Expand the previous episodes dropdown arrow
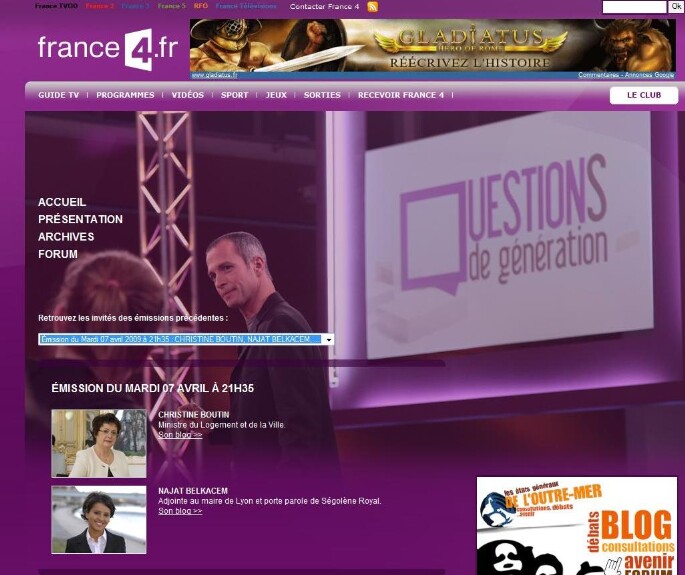Viewport: 685px width, 575px height. (x=328, y=340)
